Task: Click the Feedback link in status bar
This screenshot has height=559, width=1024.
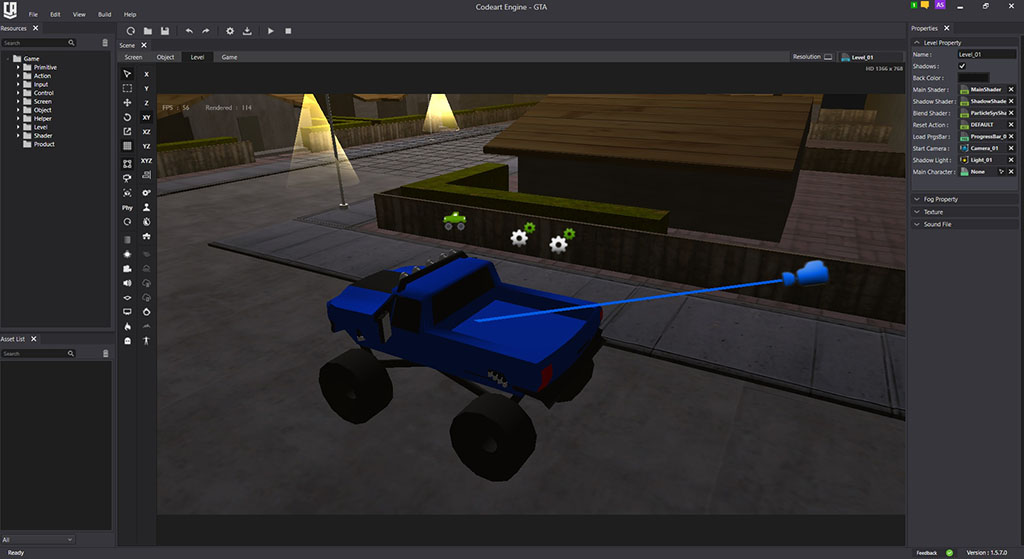Action: (x=927, y=552)
